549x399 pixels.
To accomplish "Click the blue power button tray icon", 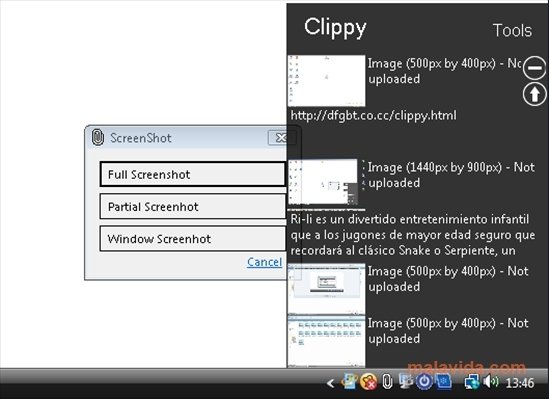I will click(424, 381).
